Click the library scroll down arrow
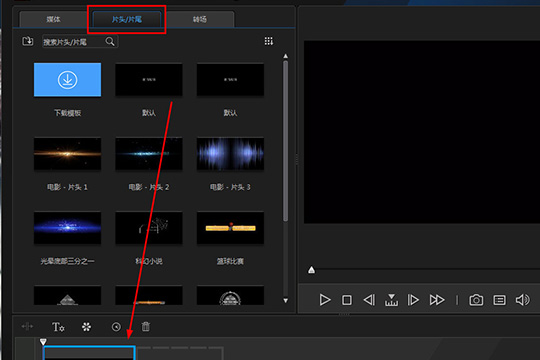This screenshot has height=360, width=540. 285,300
